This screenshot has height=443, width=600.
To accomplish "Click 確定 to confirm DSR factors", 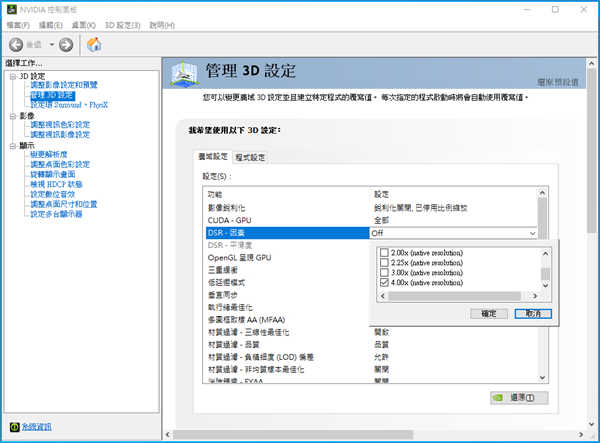I will point(489,314).
